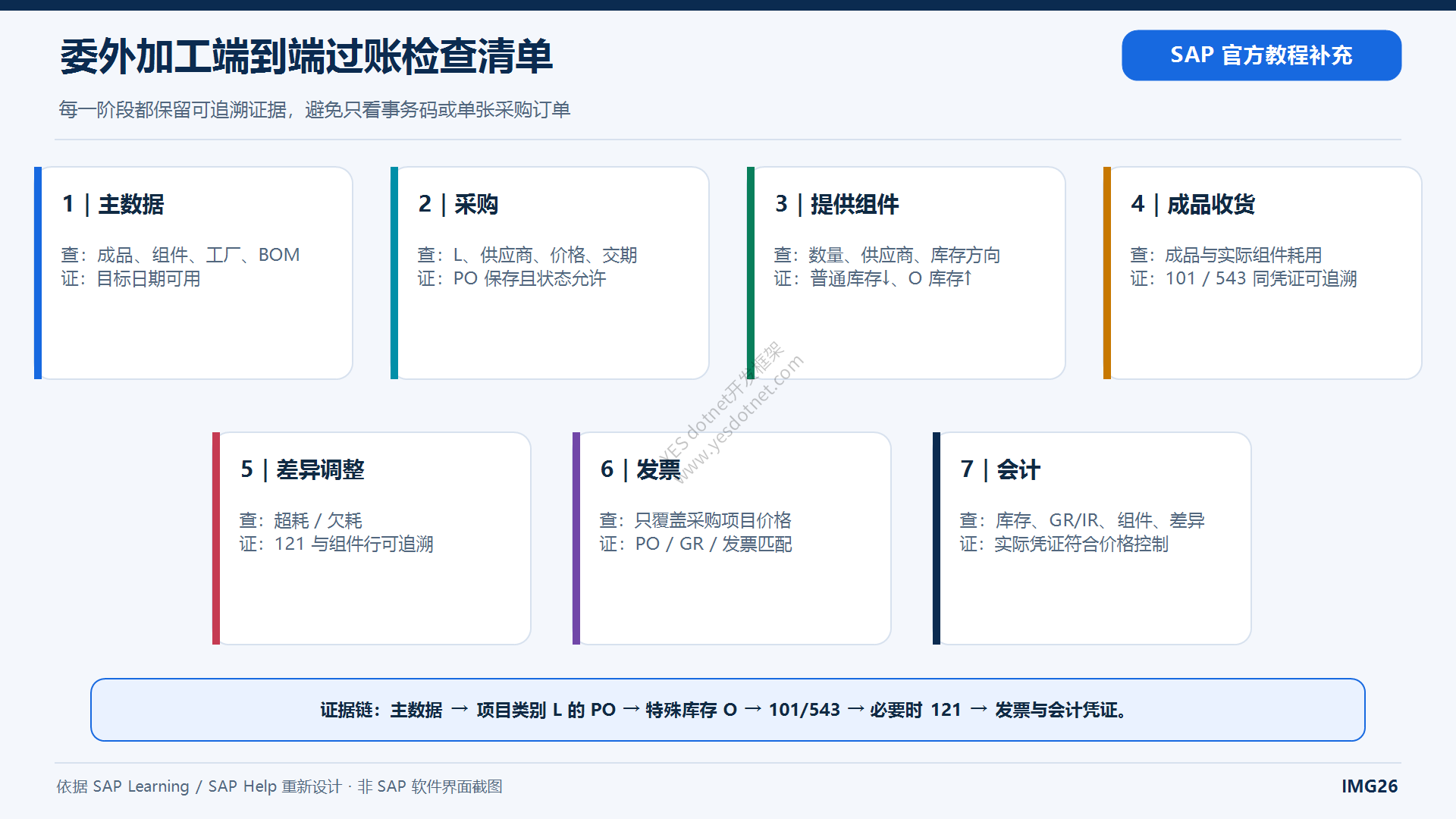The width and height of the screenshot is (1456, 819).
Task: Open card heading 5 | 差异调整
Action: coord(302,469)
